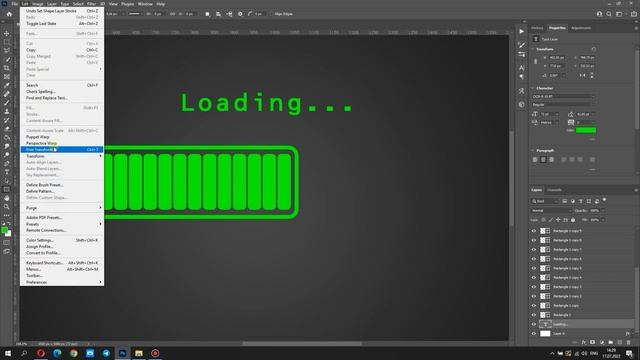The image size is (640, 360).
Task: Select the Horizontal Type tool
Action: pyautogui.click(x=7, y=172)
